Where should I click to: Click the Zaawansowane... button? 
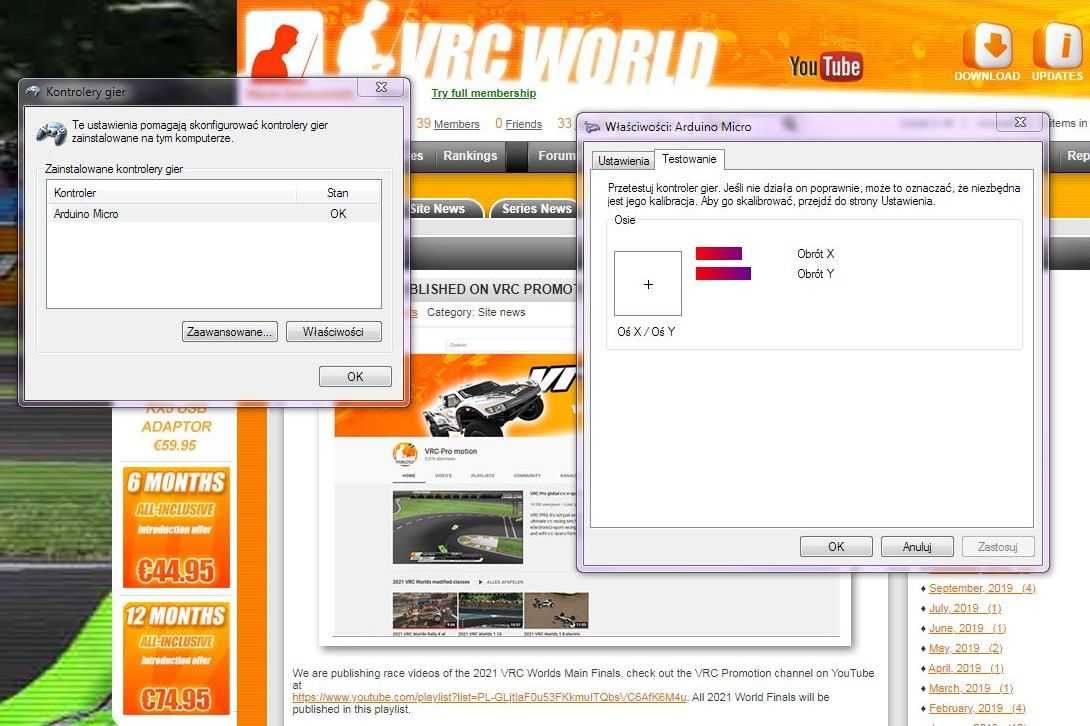pyautogui.click(x=229, y=332)
